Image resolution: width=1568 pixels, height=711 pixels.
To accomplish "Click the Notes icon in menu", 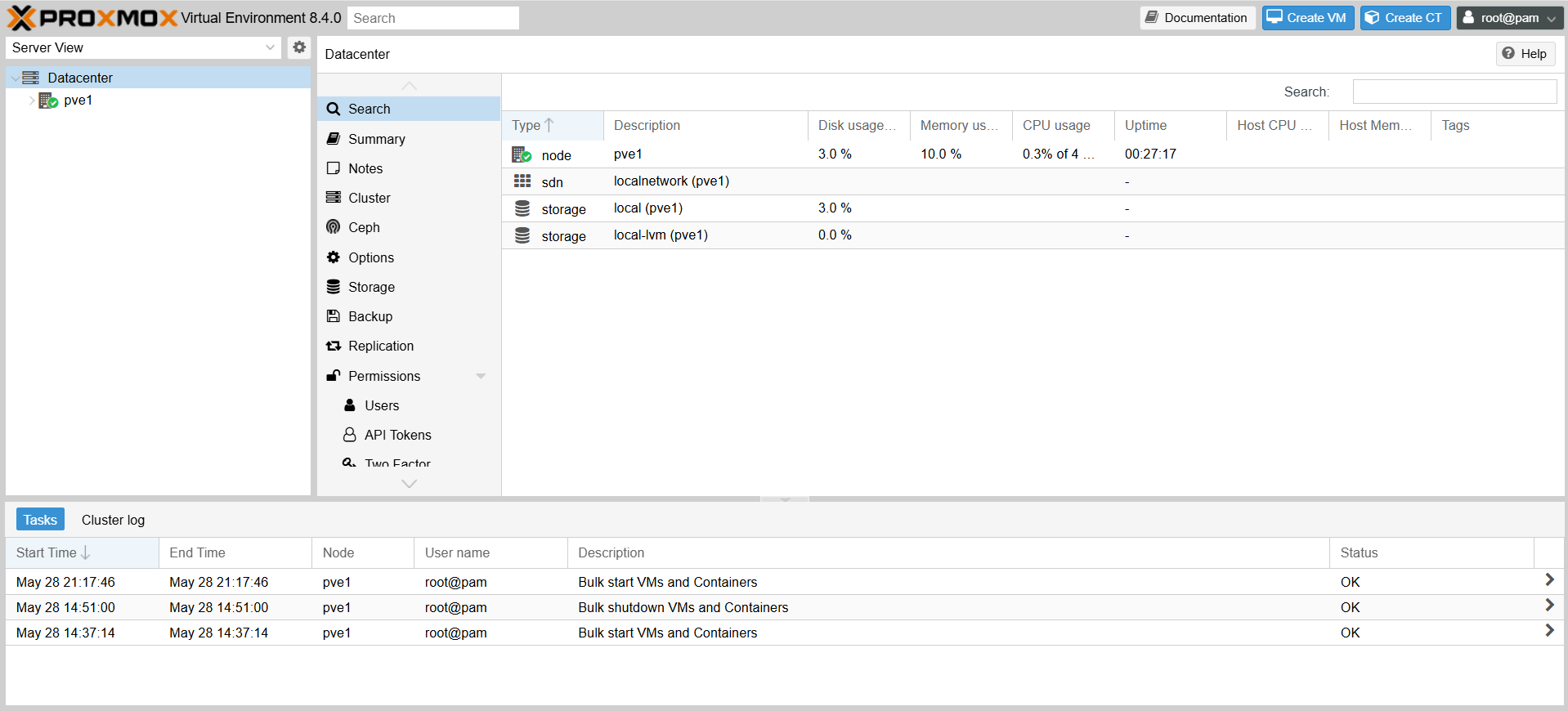I will [x=334, y=168].
